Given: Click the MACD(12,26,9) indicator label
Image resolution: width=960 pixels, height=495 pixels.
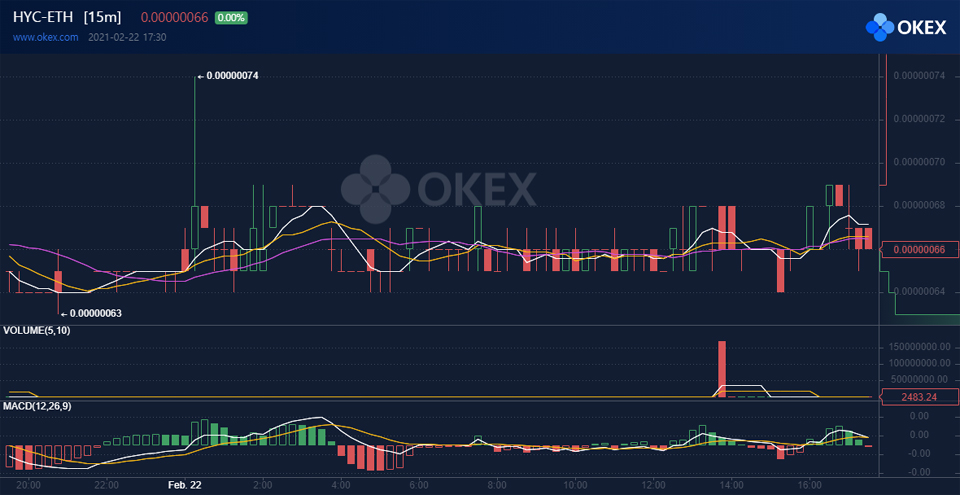Looking at the screenshot, I should [x=36, y=406].
